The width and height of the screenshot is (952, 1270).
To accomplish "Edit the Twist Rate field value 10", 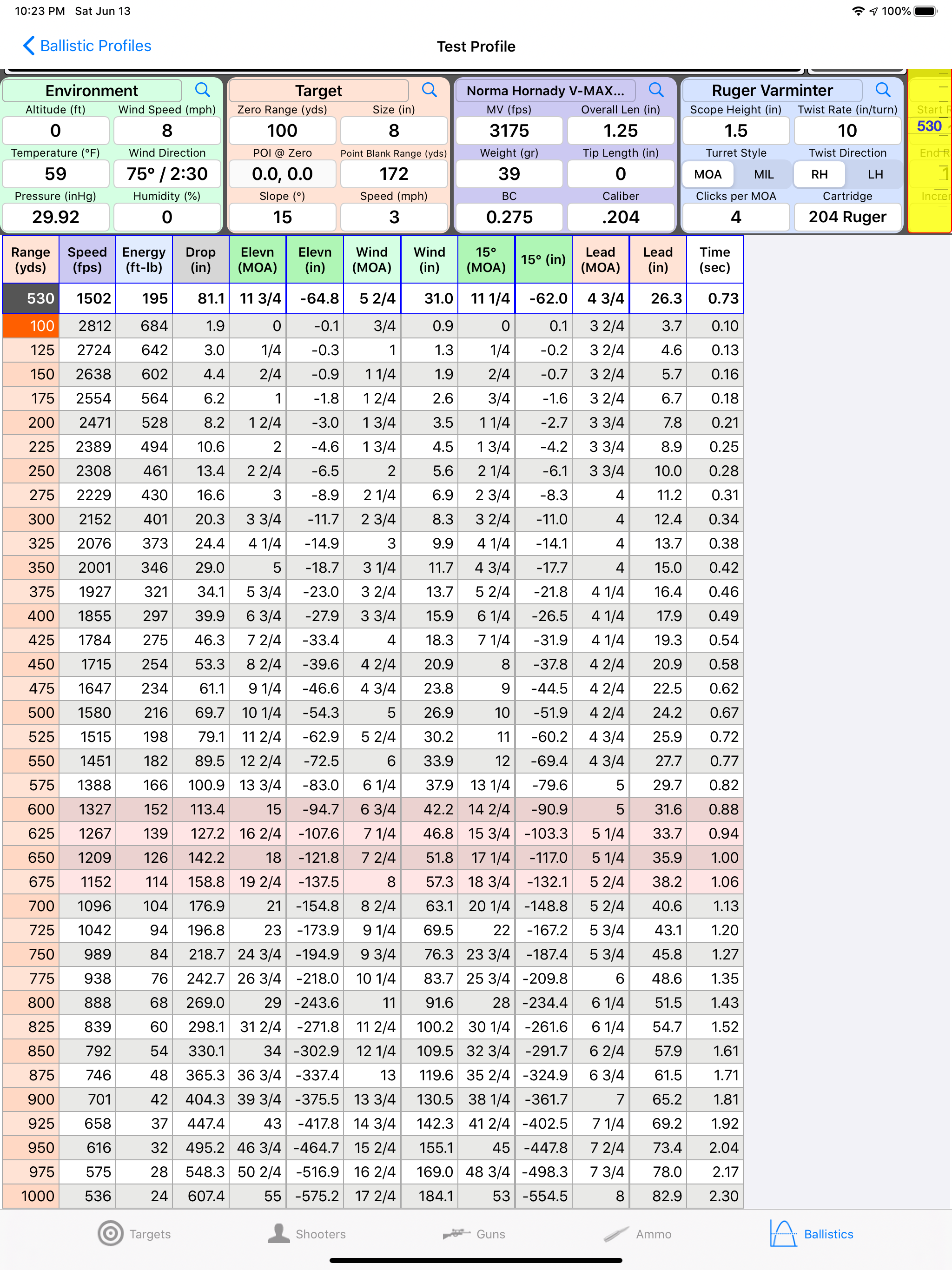I will click(847, 131).
